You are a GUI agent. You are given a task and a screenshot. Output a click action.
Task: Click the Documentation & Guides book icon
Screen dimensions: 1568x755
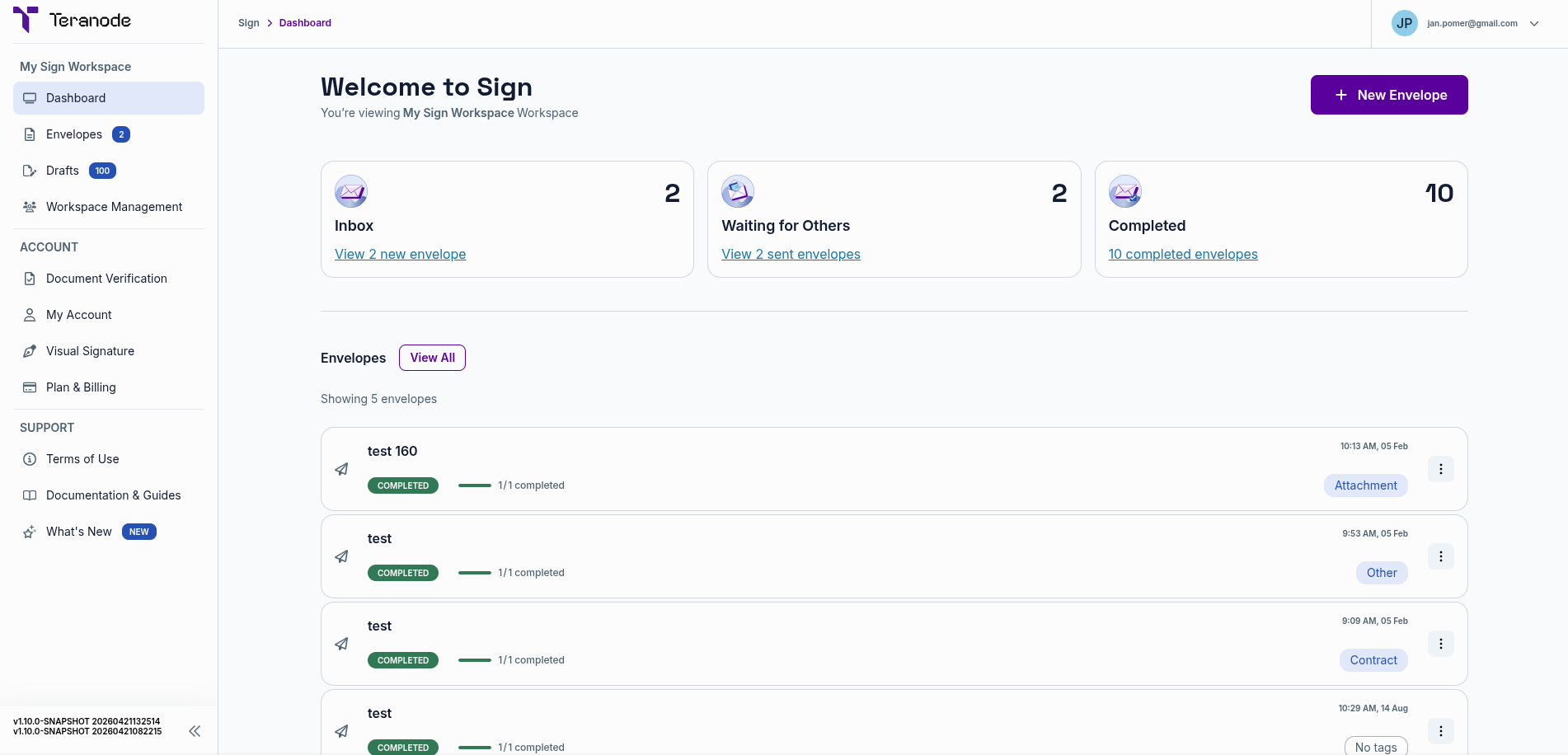point(30,495)
